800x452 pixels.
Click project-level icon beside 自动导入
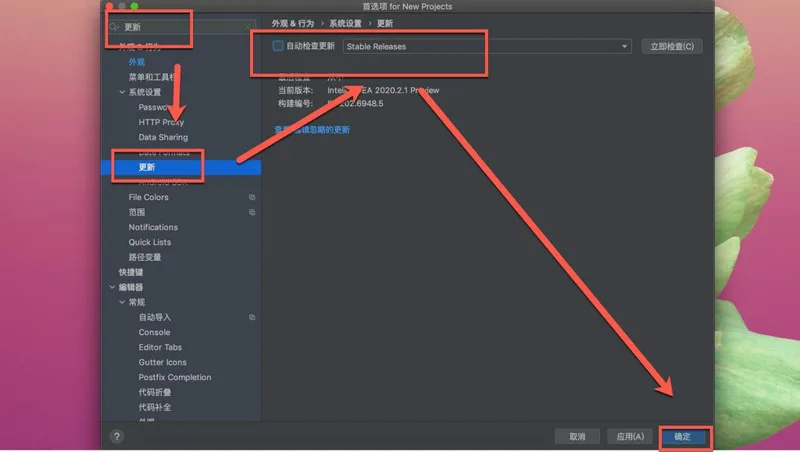coord(252,317)
